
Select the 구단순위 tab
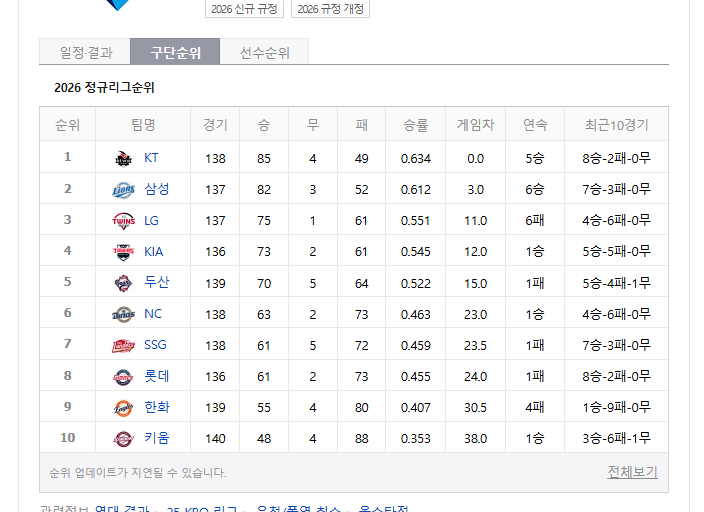(175, 52)
